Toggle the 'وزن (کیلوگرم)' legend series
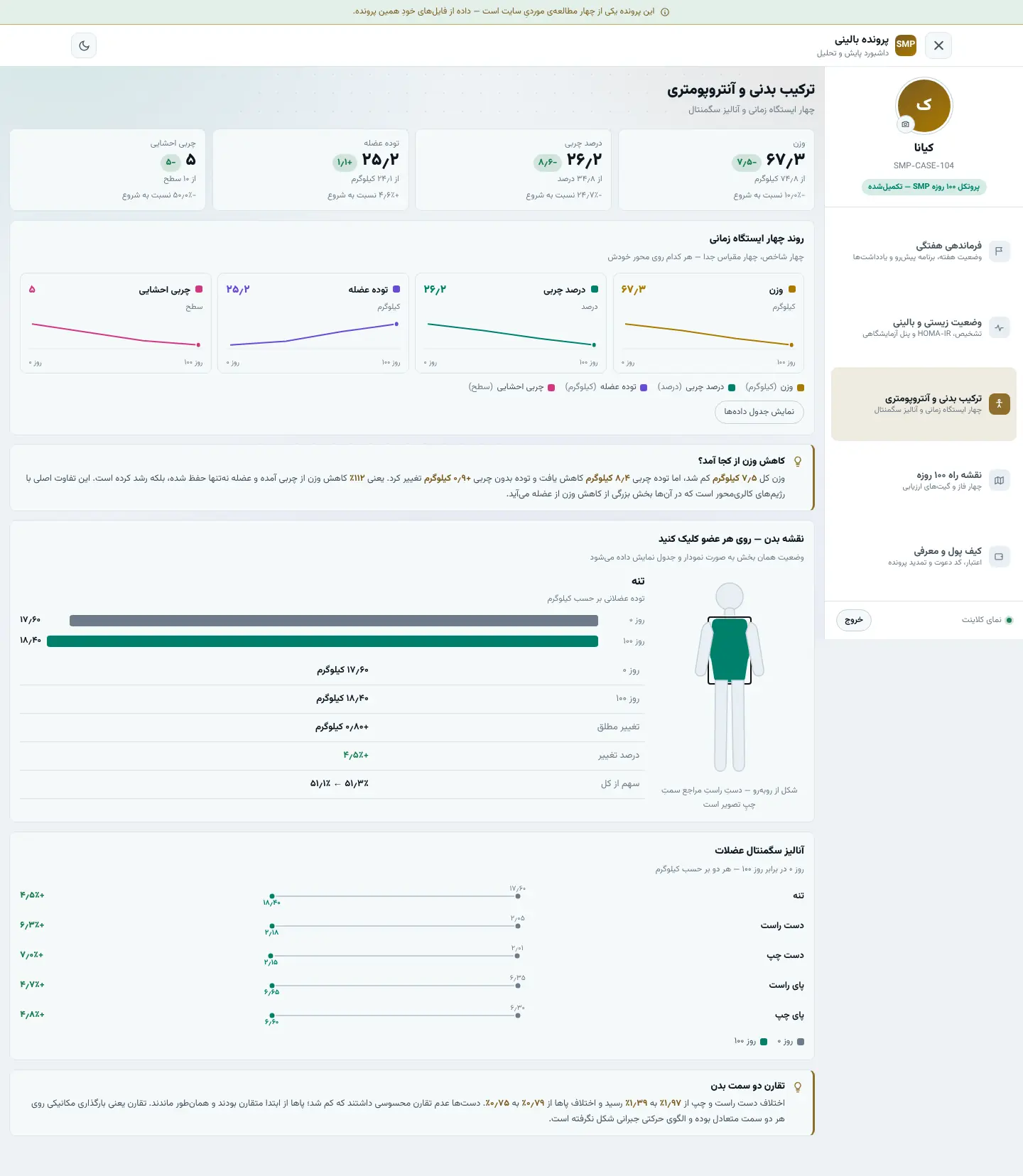The width and height of the screenshot is (1023, 1176). coord(775,387)
